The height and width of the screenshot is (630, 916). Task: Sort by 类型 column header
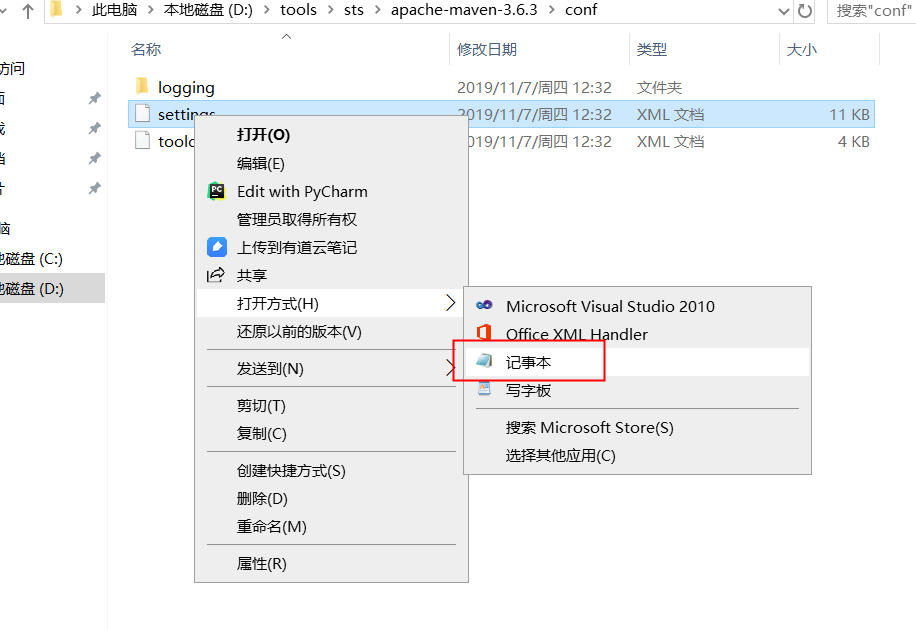pyautogui.click(x=651, y=49)
